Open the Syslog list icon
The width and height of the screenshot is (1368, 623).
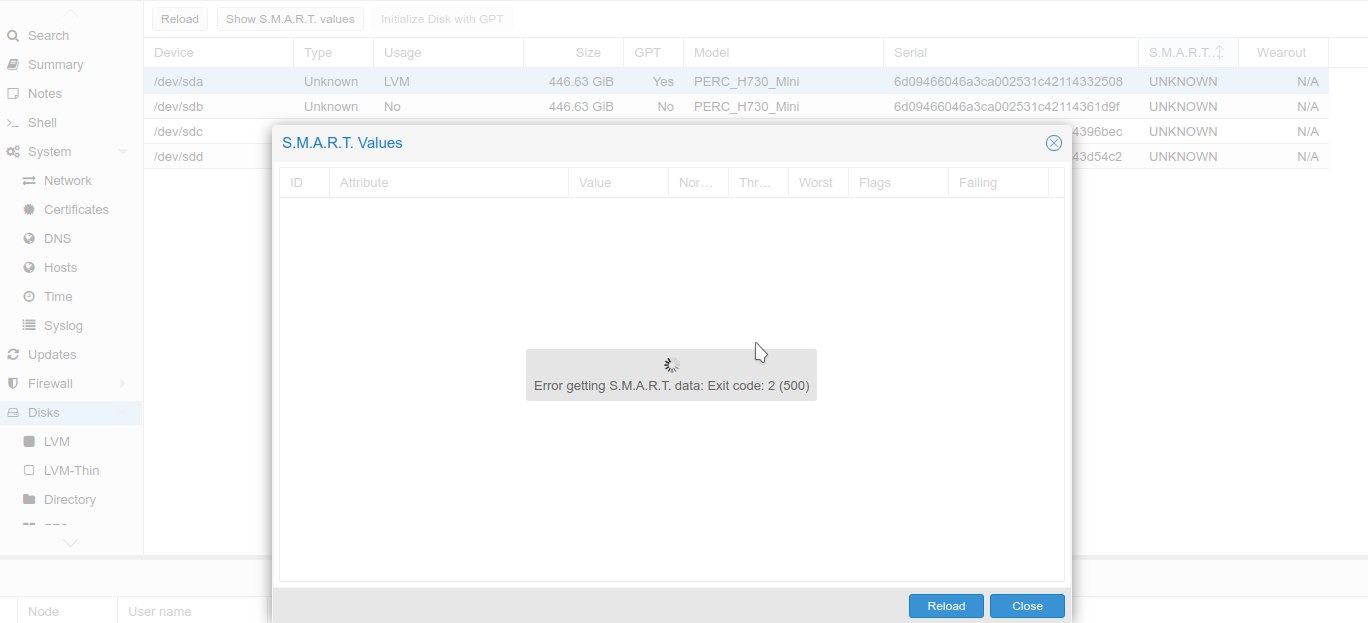click(x=29, y=326)
